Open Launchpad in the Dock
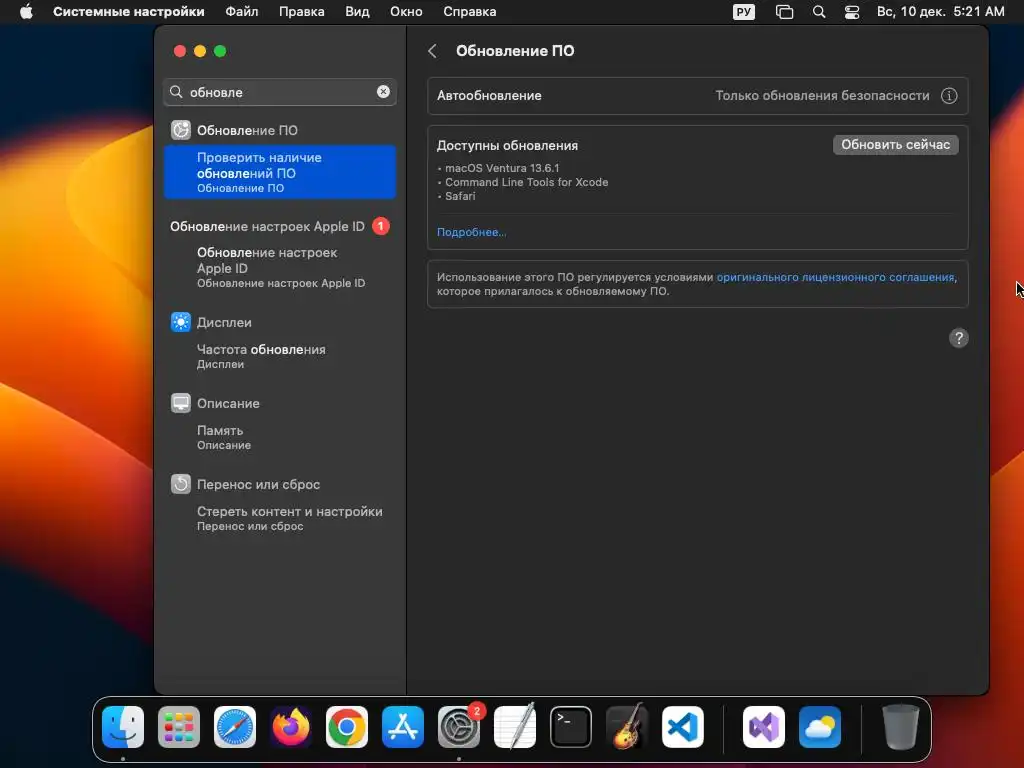 click(179, 727)
